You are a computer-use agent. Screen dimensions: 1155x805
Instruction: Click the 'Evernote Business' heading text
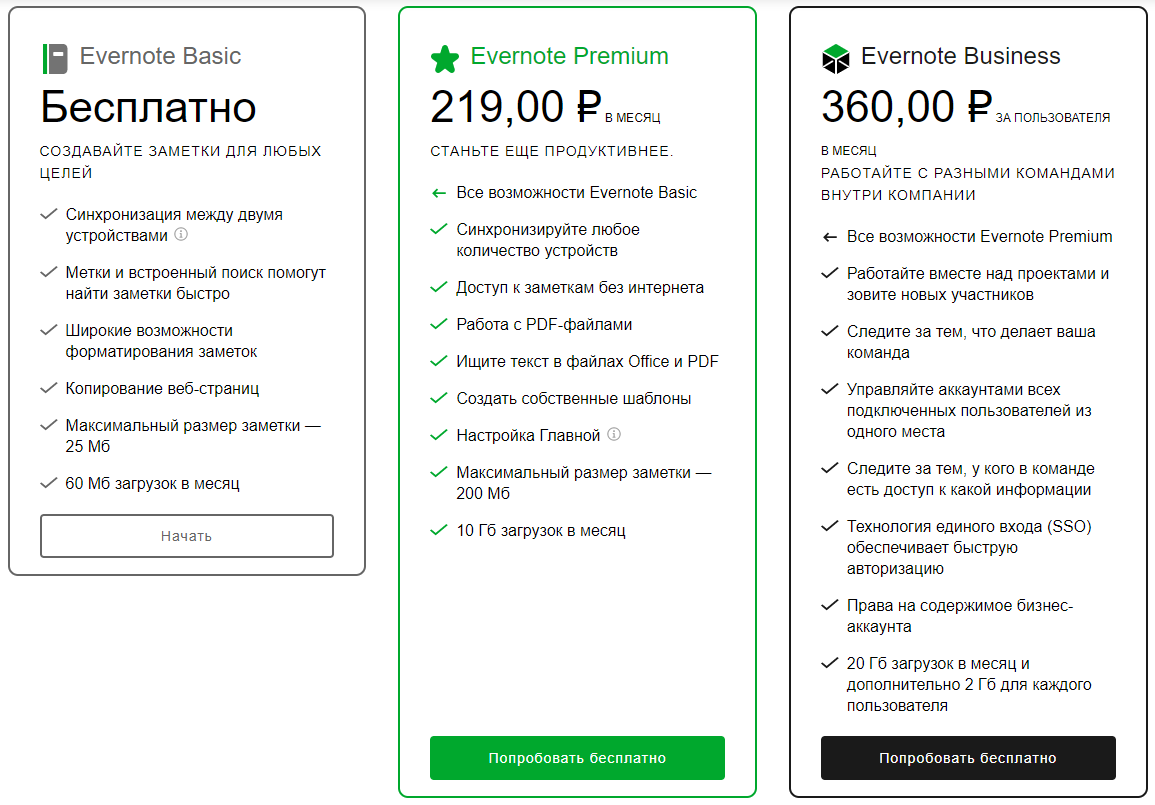tap(960, 57)
